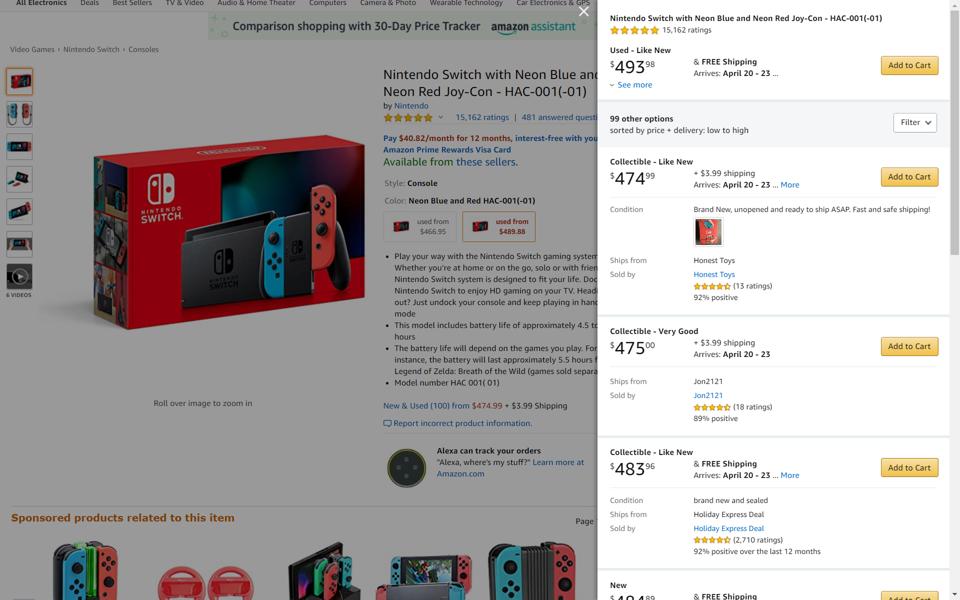Choose the used from $489.88 color option

click(499, 227)
